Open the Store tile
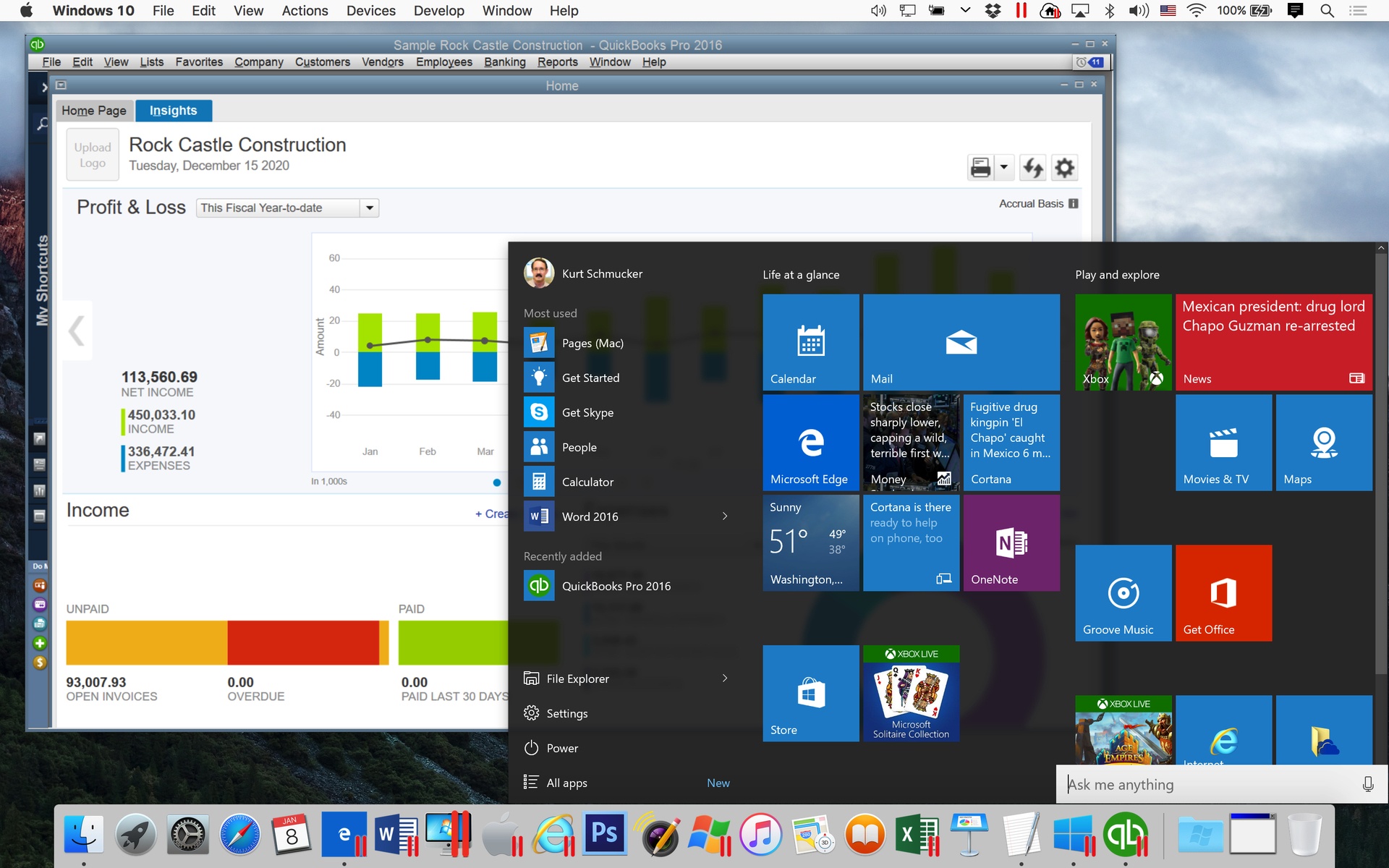 [811, 694]
